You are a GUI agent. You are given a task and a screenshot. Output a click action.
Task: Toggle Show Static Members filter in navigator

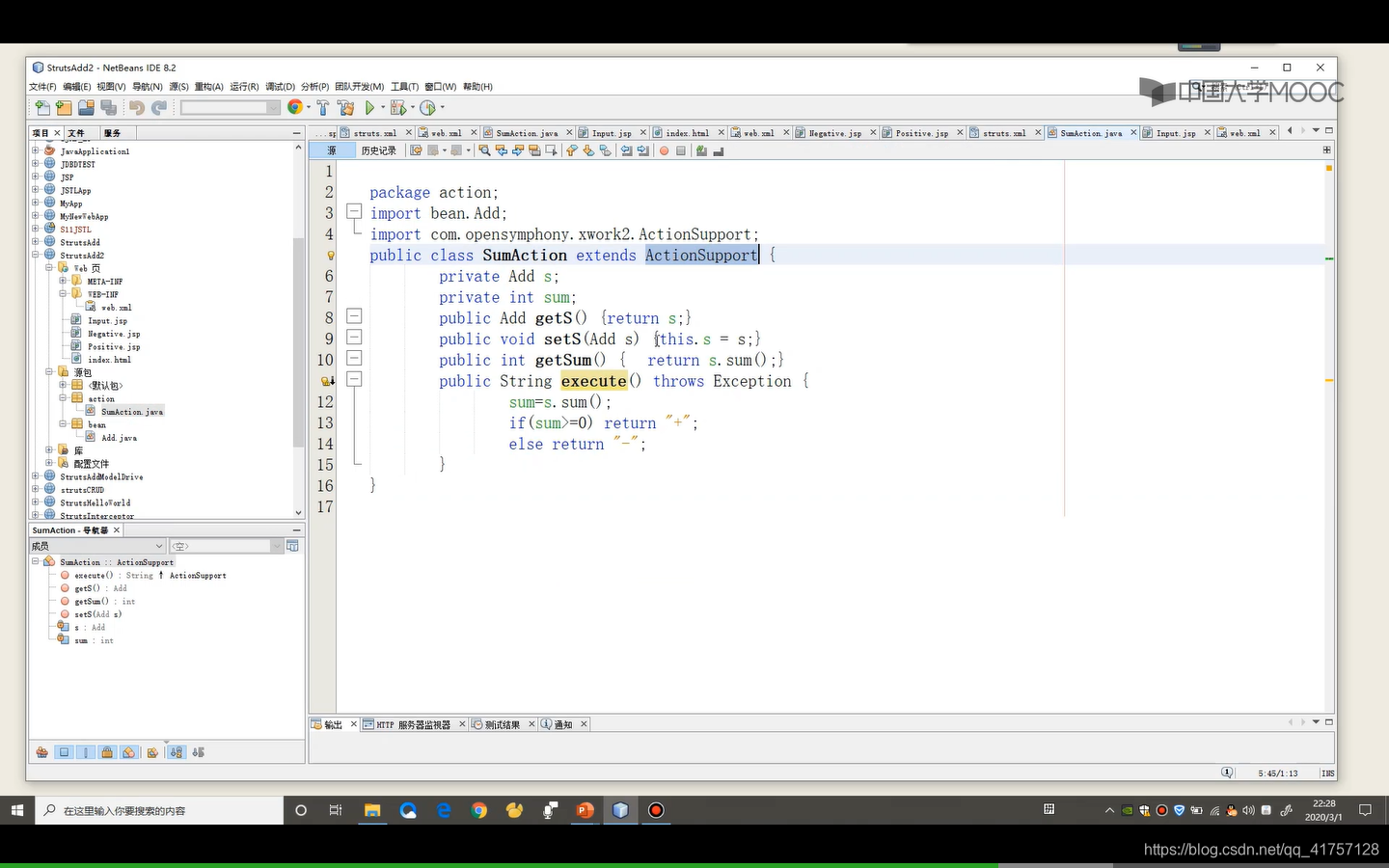click(86, 752)
